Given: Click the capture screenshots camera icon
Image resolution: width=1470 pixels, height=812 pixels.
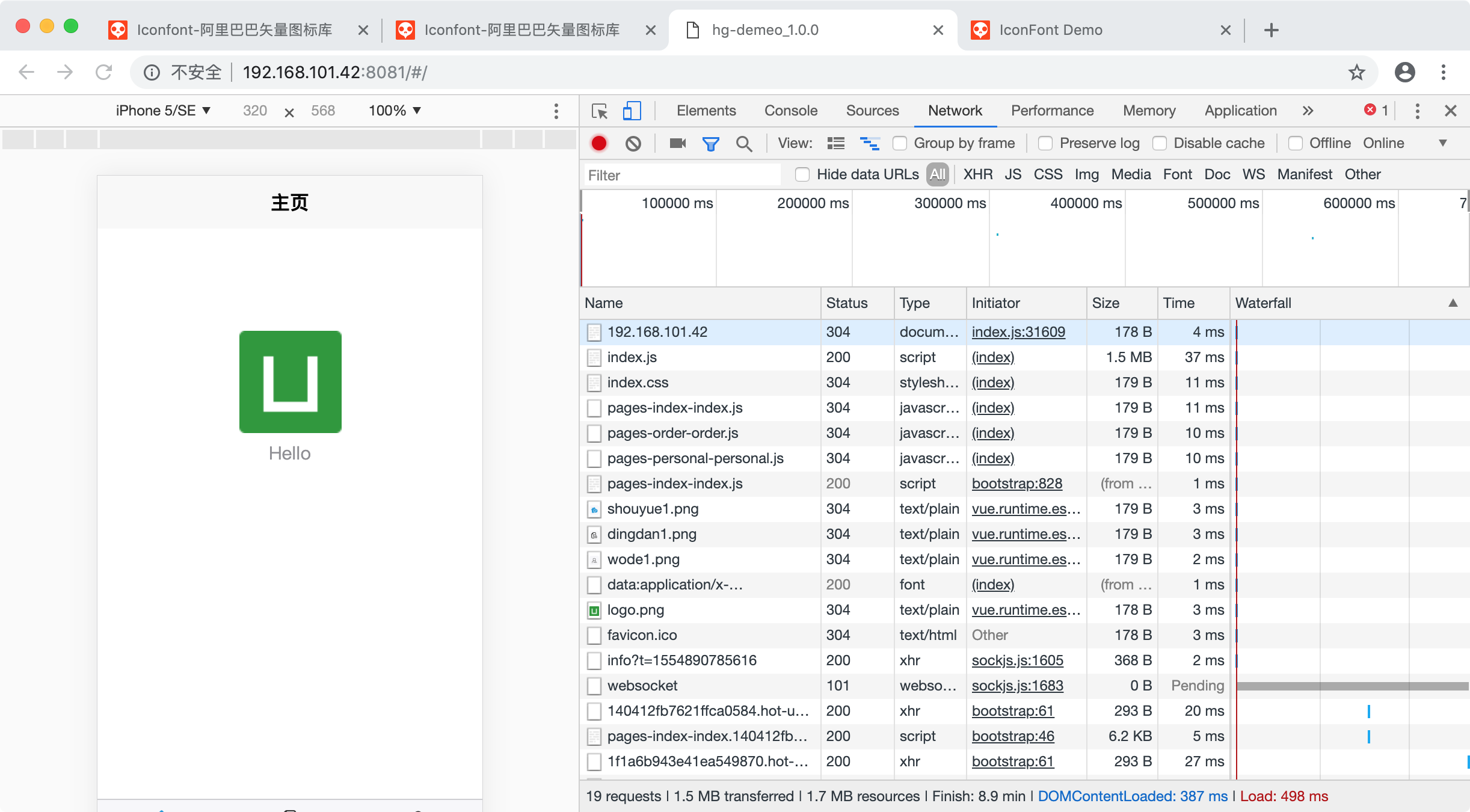Looking at the screenshot, I should [678, 143].
